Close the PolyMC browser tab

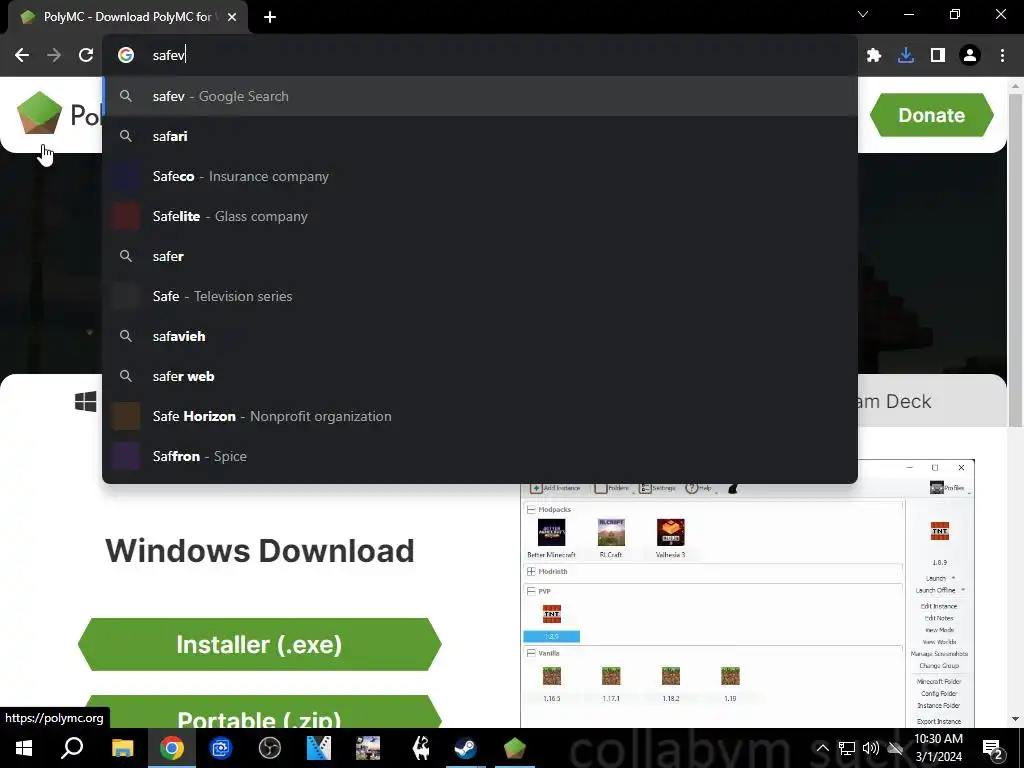(232, 17)
